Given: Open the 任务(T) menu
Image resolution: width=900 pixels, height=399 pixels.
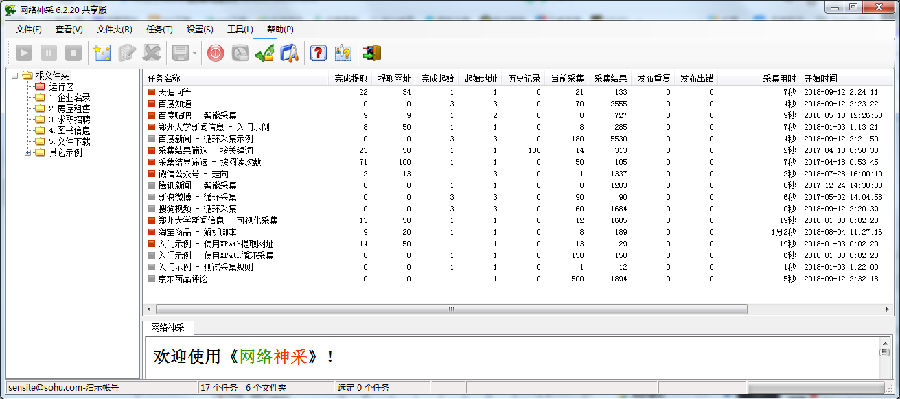Looking at the screenshot, I should click(x=159, y=29).
